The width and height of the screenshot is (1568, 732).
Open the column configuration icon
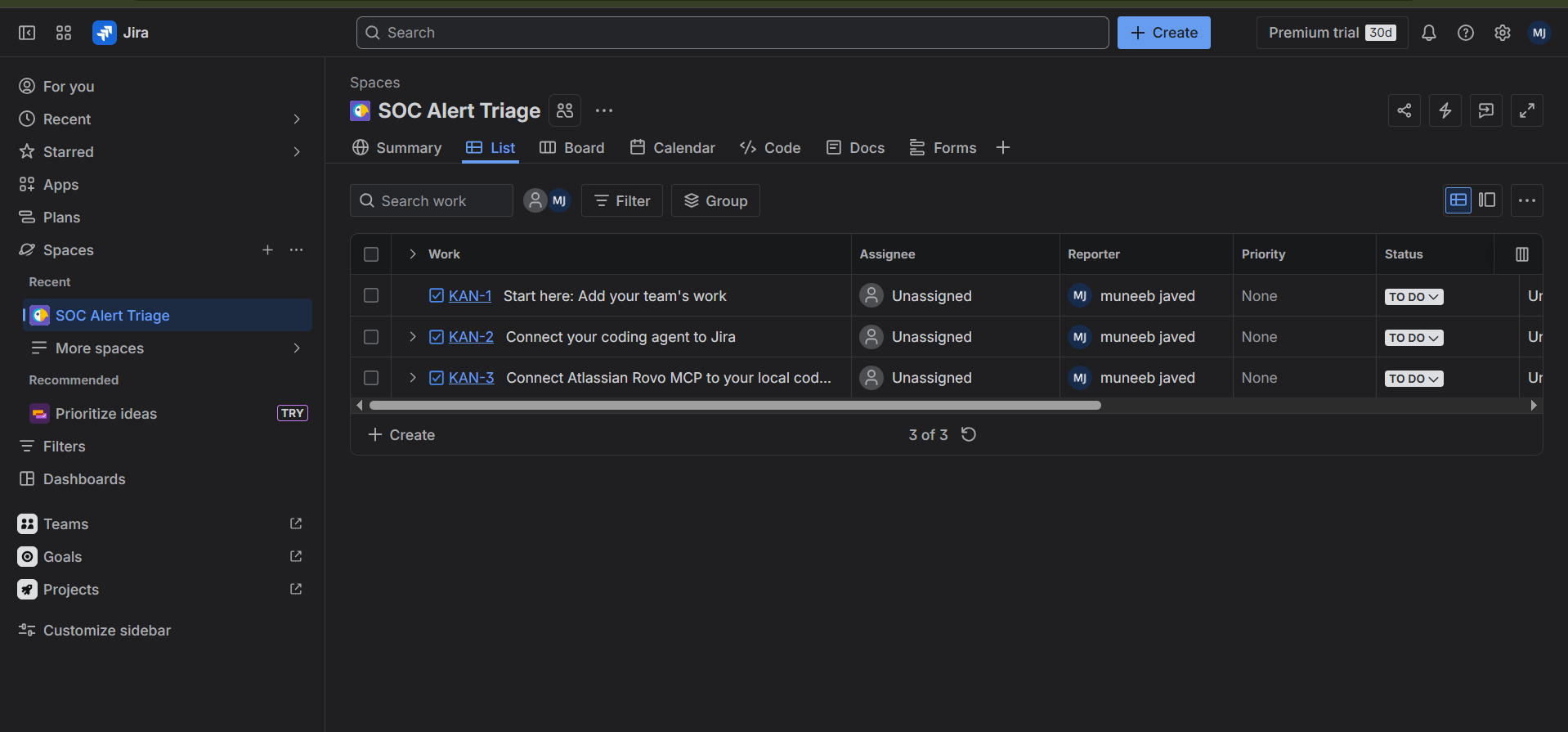[1521, 254]
